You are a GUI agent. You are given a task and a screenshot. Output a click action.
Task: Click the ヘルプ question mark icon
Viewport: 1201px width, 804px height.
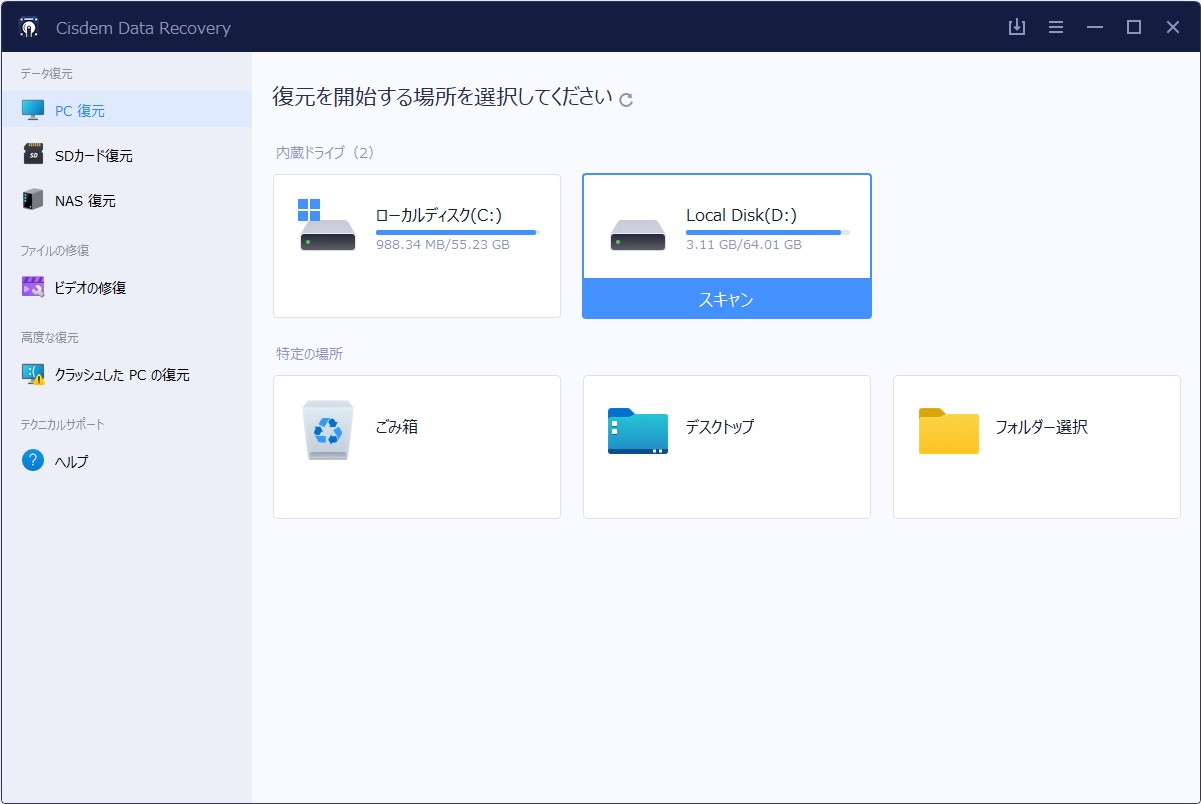pyautogui.click(x=33, y=461)
